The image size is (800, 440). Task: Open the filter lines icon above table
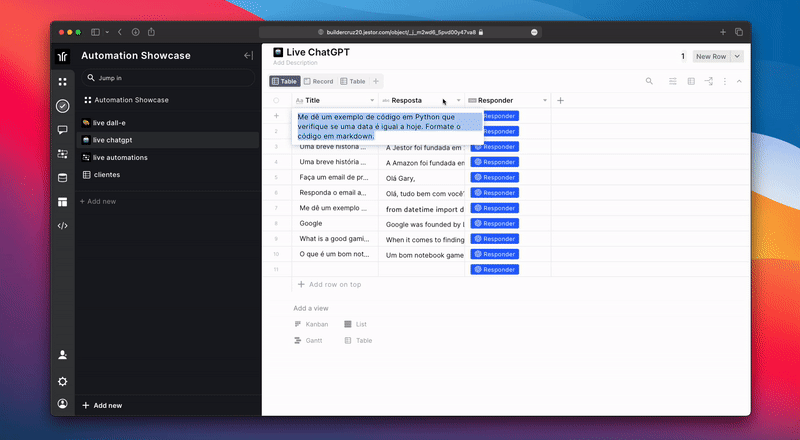(x=673, y=81)
